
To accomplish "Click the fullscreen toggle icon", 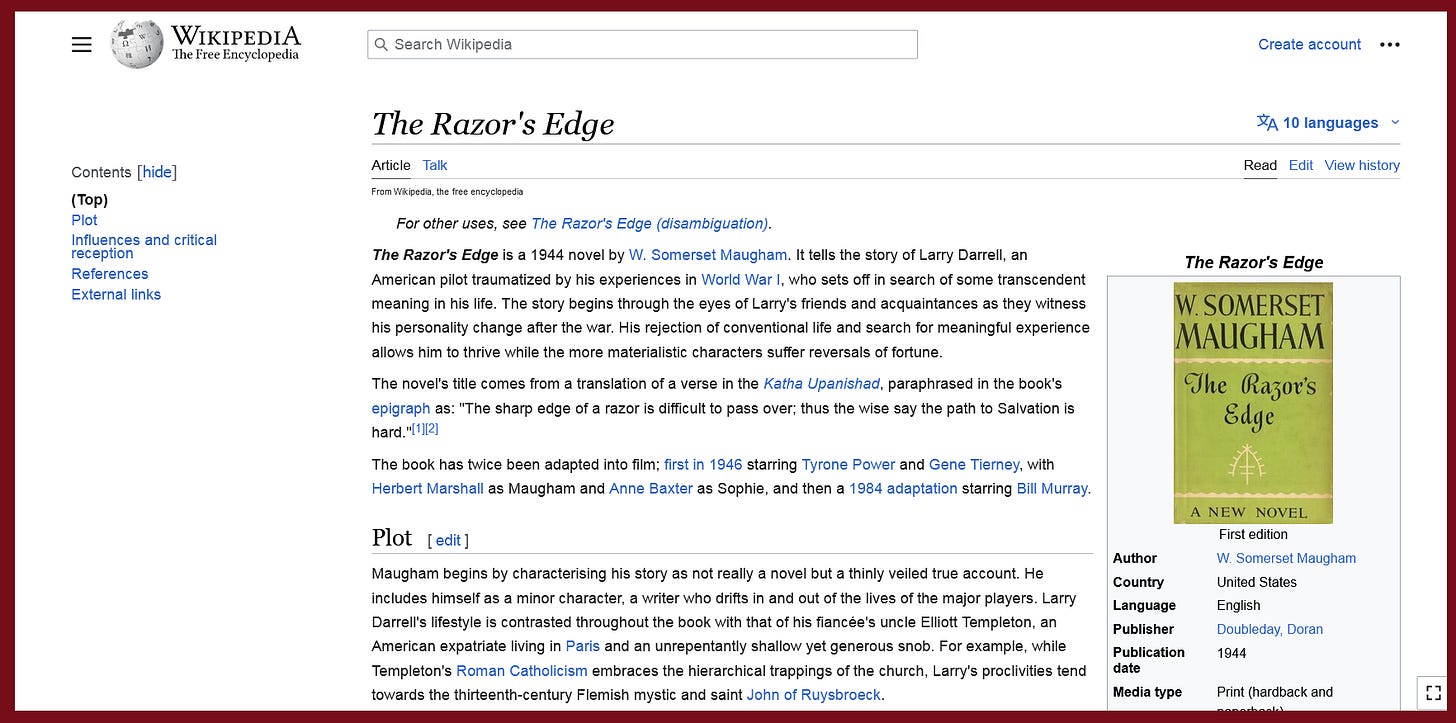I will (1433, 692).
